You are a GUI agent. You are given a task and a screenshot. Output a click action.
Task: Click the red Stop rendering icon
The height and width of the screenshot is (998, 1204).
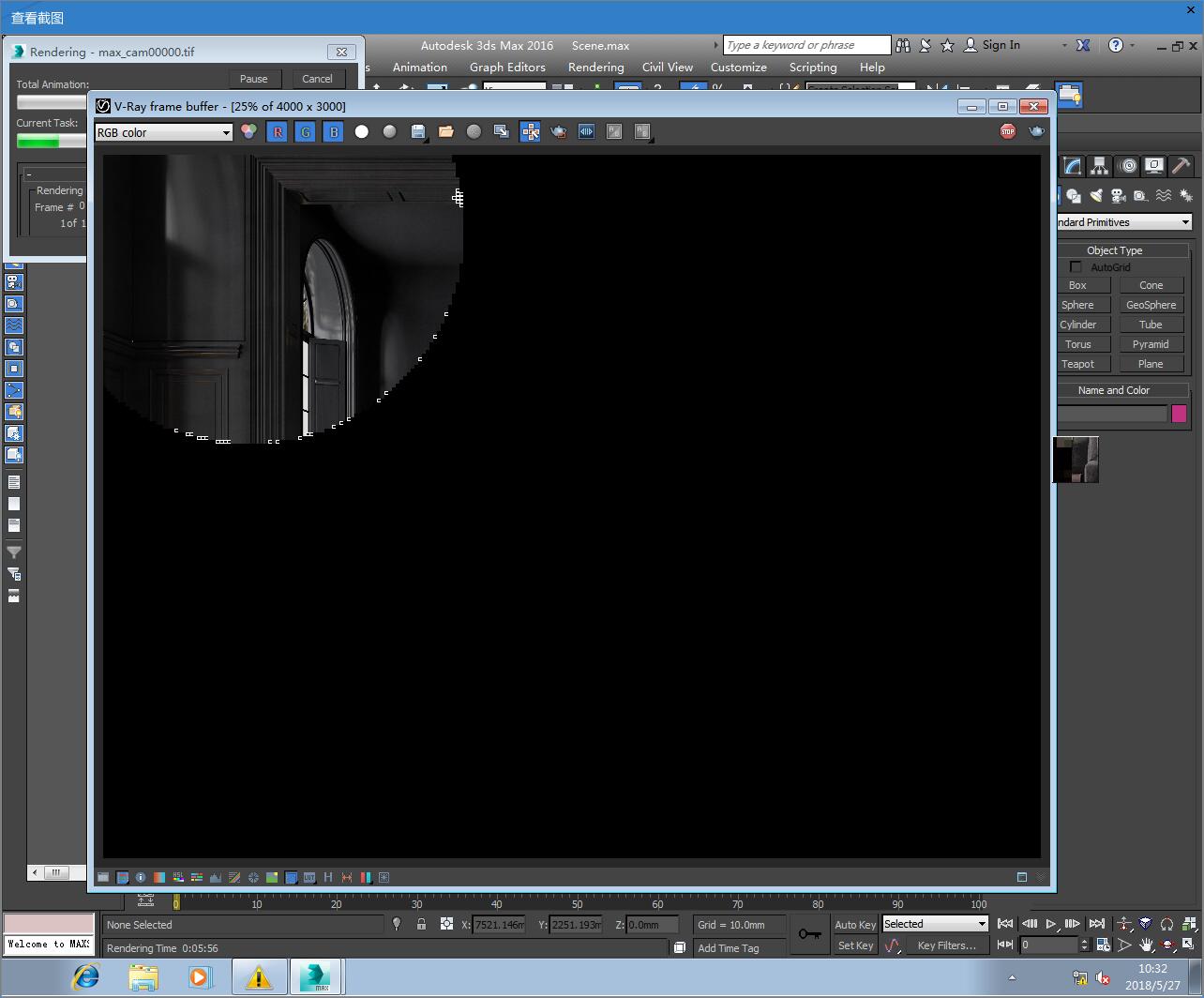tap(1008, 131)
